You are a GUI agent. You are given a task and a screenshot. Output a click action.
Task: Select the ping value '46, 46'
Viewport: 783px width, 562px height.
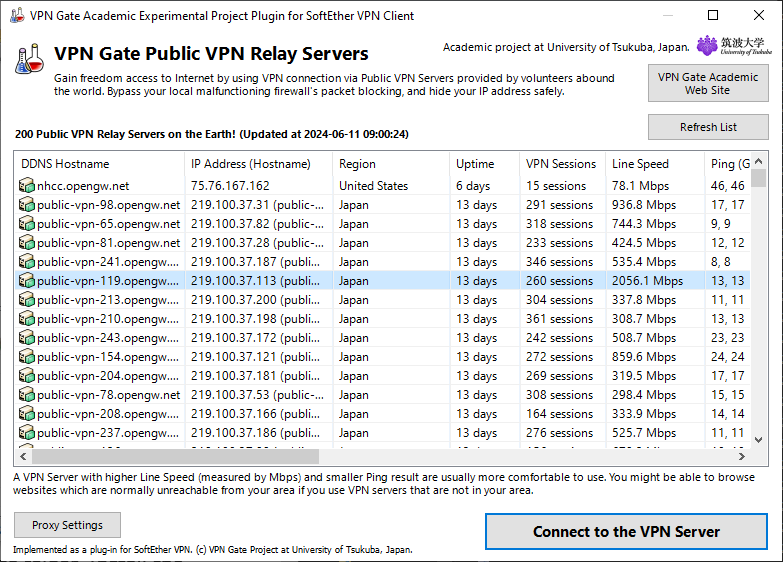[x=728, y=186]
